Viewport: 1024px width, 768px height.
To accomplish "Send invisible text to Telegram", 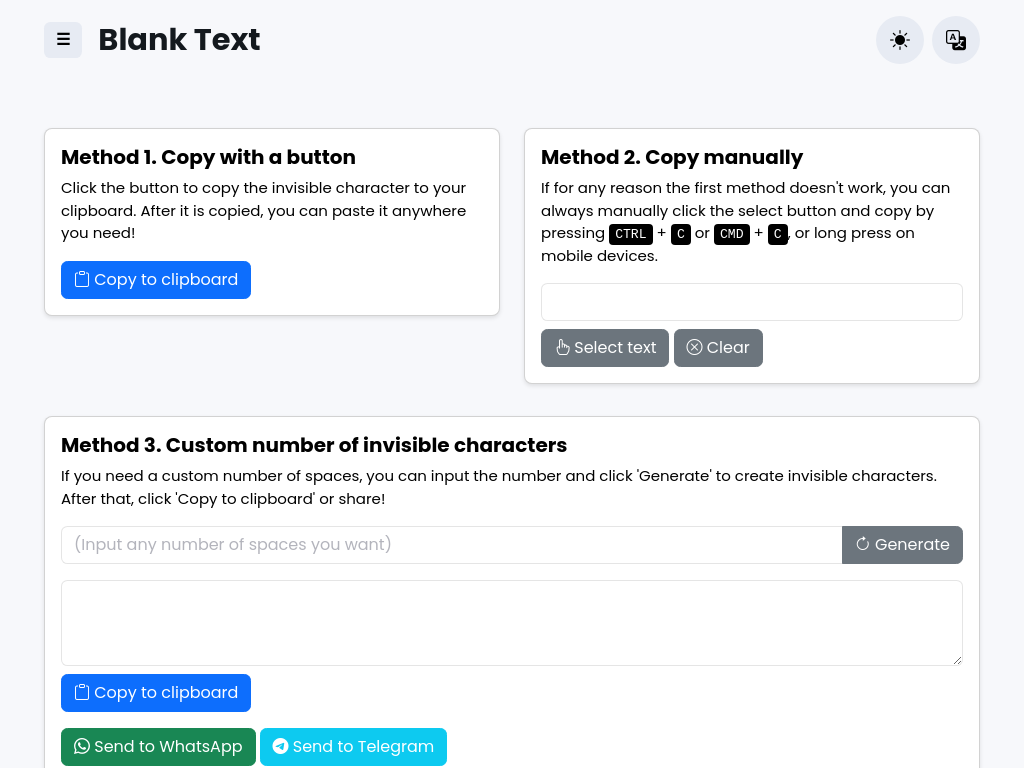I will tap(353, 746).
